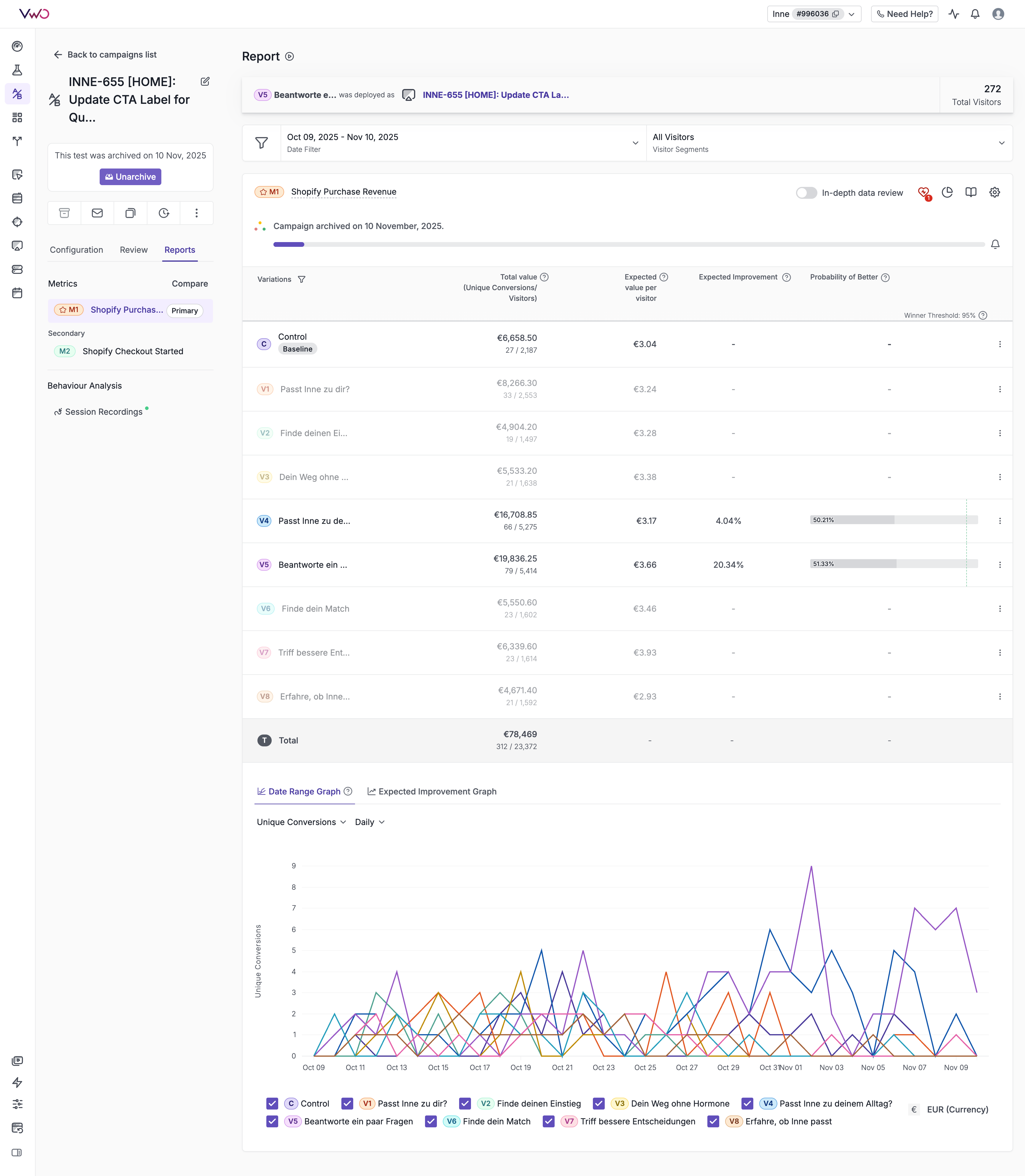Viewport: 1025px width, 1176px height.
Task: Open the Unique Conversions graph dropdown
Action: [x=301, y=822]
